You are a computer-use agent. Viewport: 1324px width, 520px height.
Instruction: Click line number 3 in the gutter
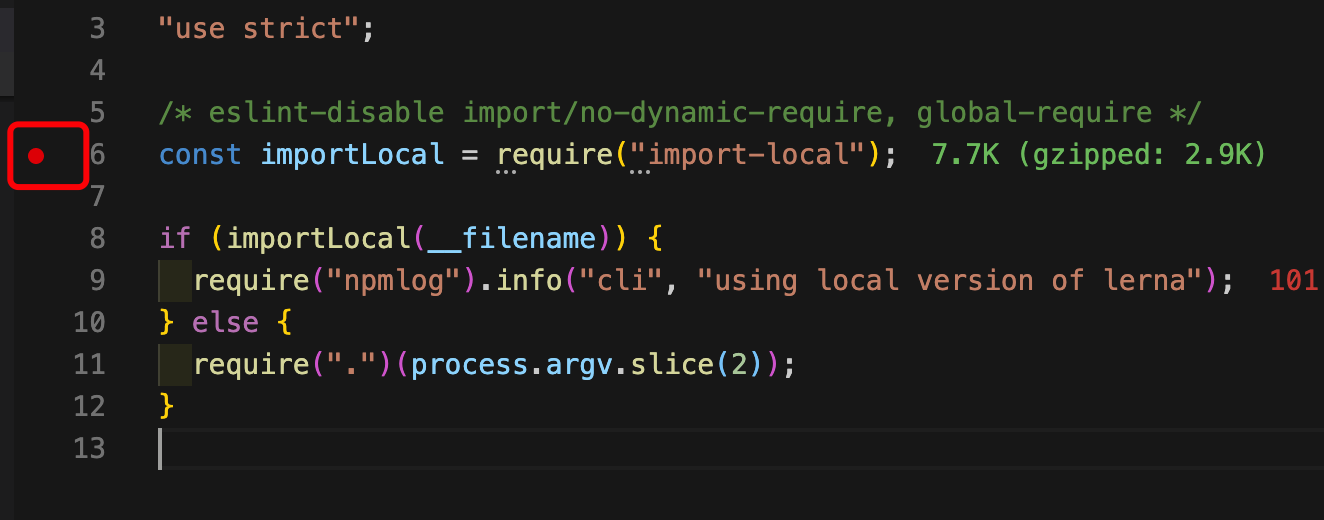[x=96, y=28]
